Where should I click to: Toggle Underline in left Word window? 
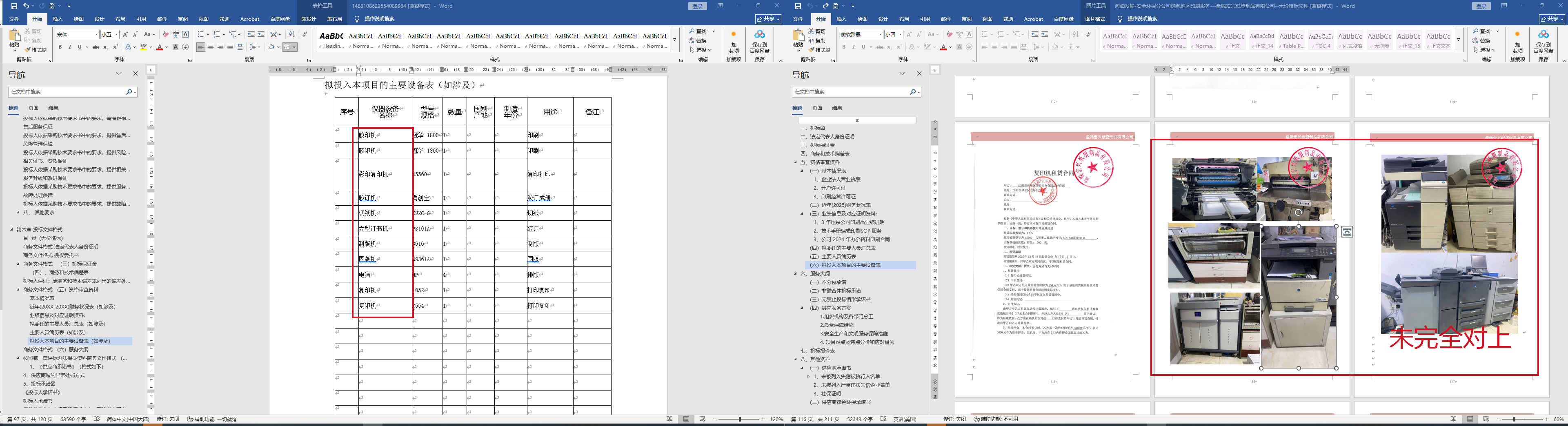pyautogui.click(x=79, y=47)
